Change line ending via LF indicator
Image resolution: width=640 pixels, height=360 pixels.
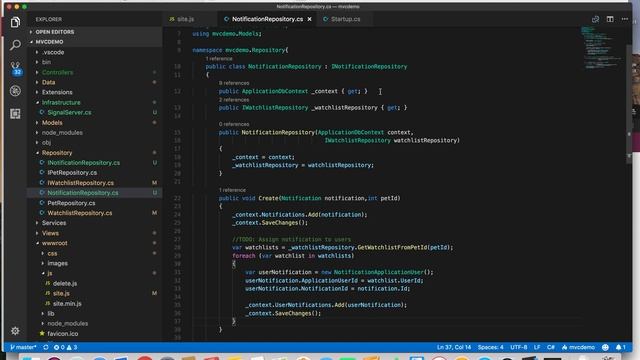[537, 347]
